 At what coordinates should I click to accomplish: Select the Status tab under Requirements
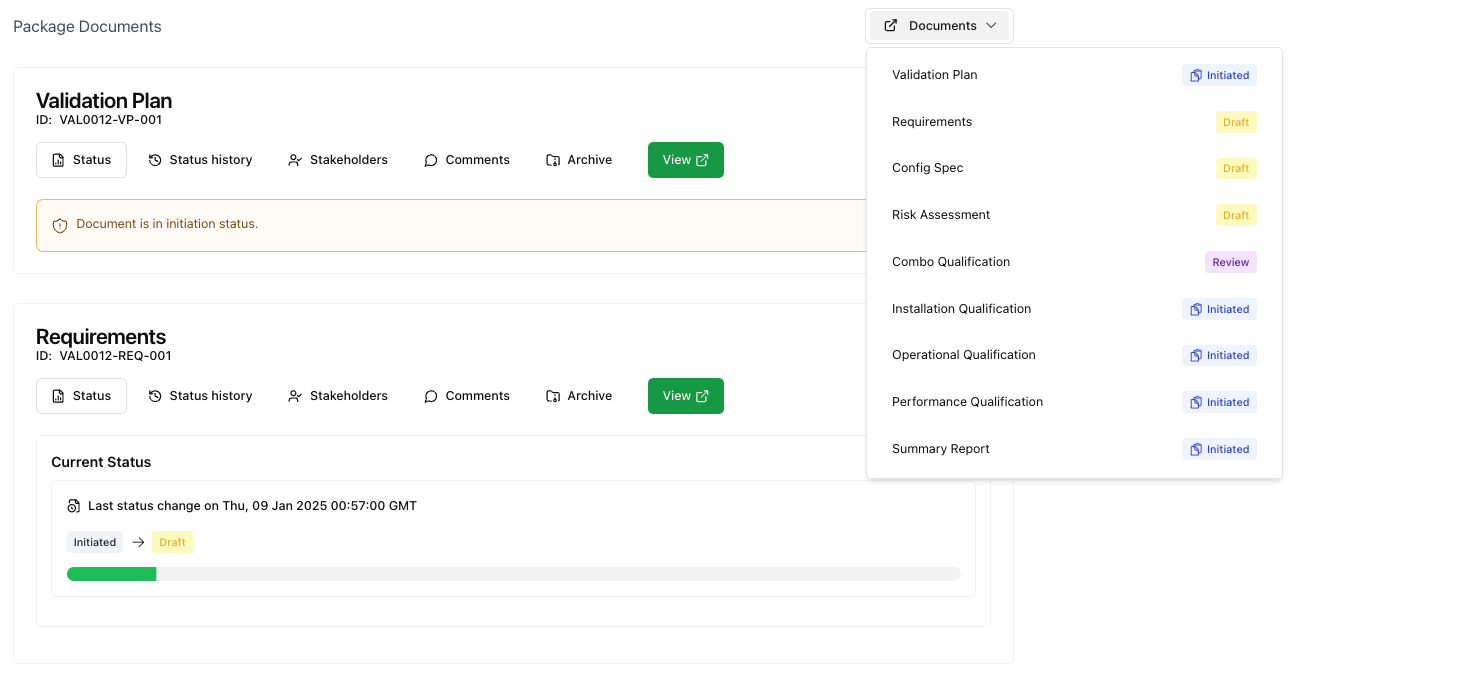pos(81,396)
